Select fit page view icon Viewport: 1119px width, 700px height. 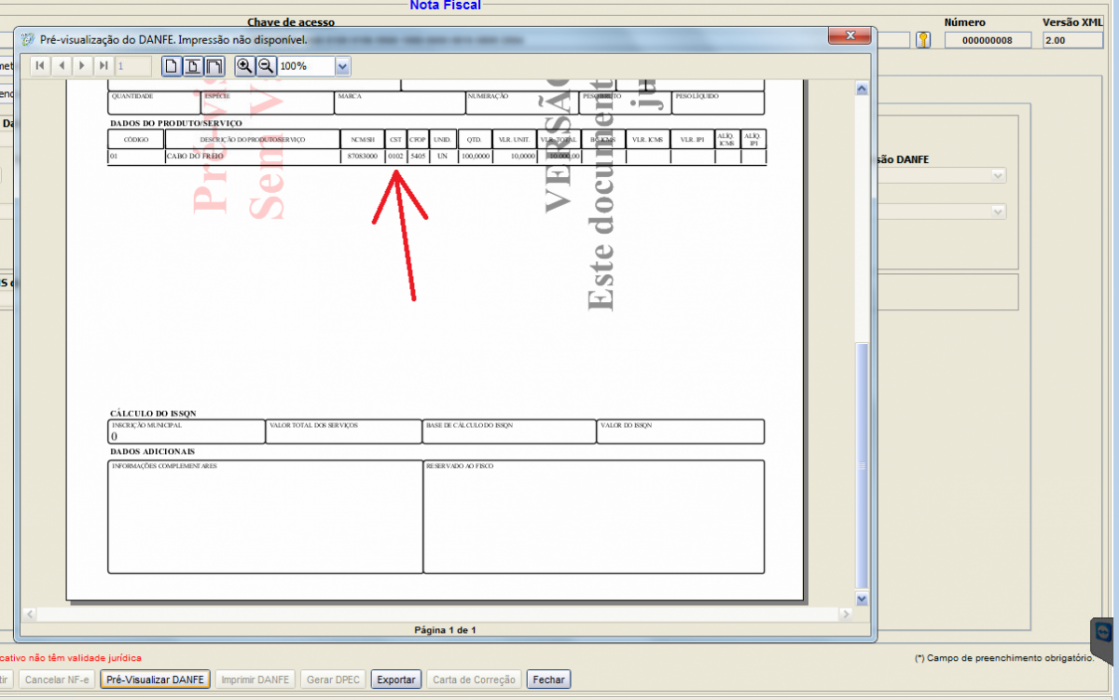(x=193, y=66)
